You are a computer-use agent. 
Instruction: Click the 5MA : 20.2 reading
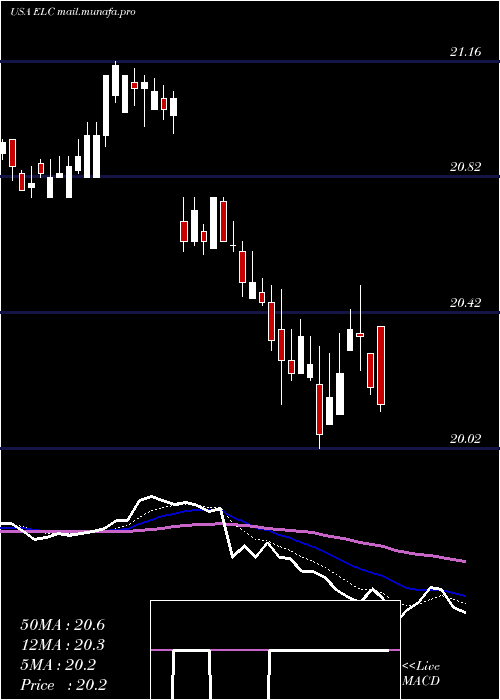[58, 665]
